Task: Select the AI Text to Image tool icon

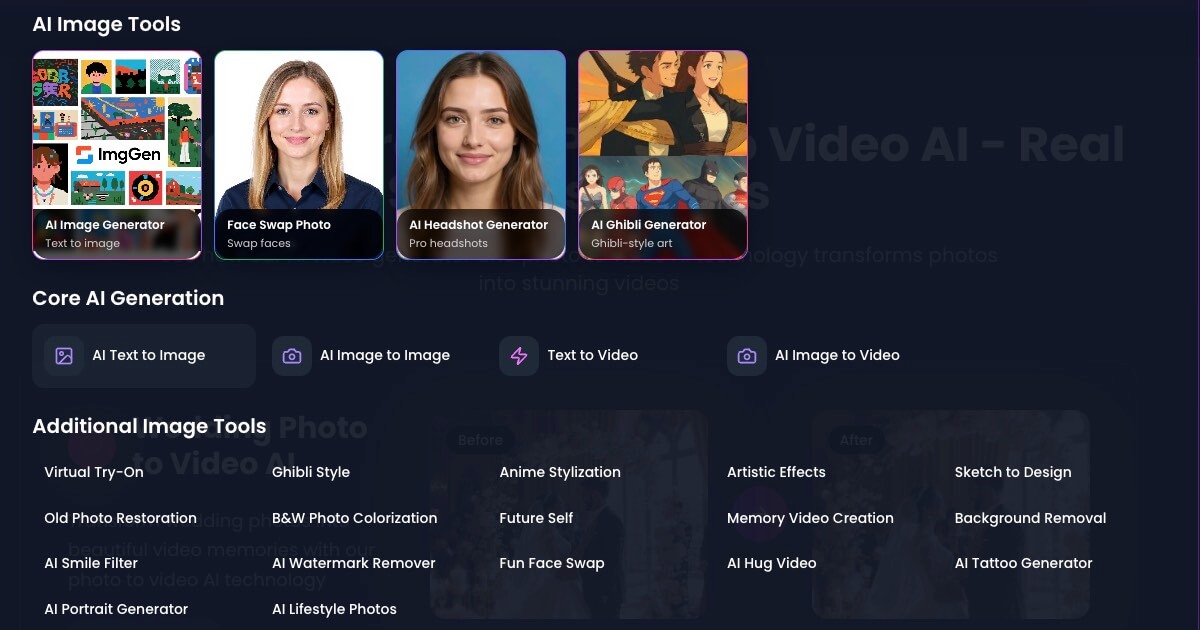Action: (63, 355)
